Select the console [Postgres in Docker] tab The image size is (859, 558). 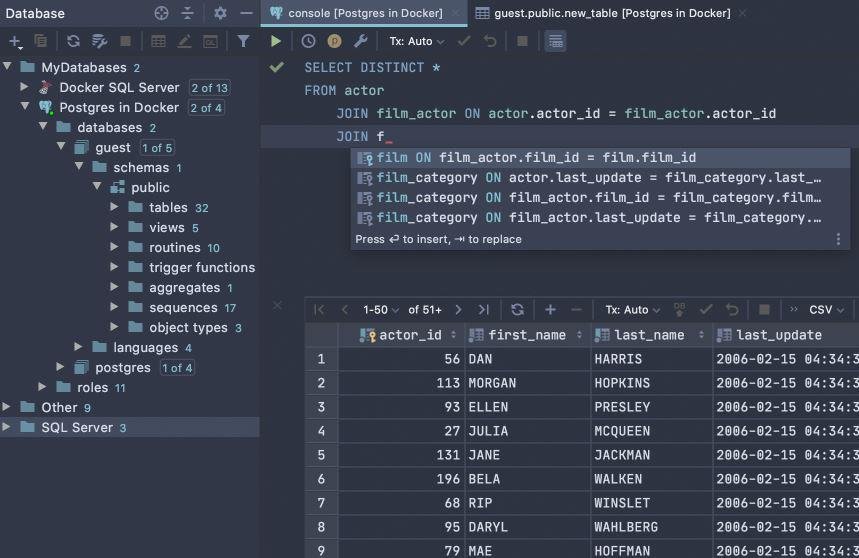pyautogui.click(x=363, y=13)
